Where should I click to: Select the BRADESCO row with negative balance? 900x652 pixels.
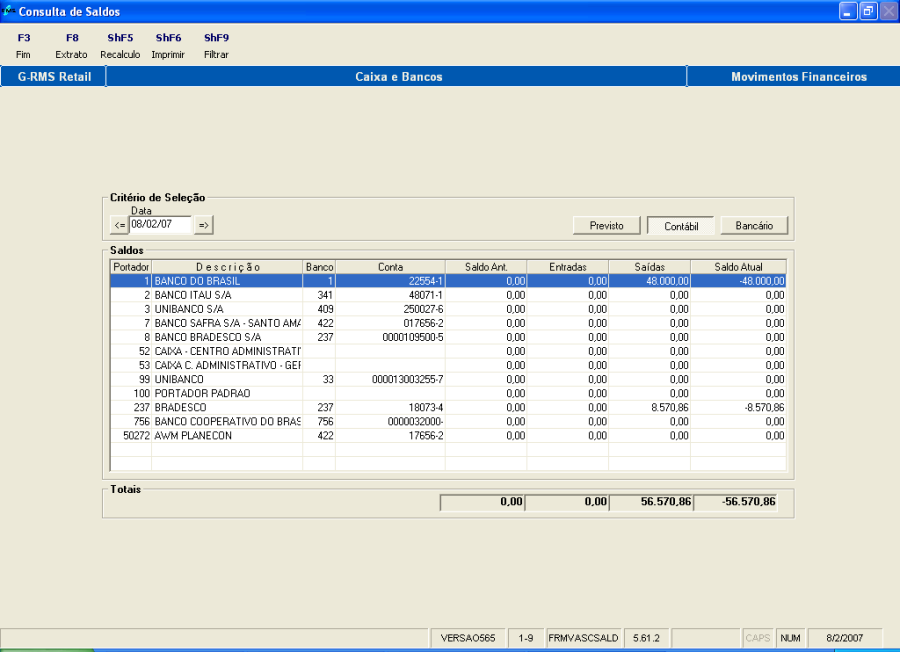(300, 407)
